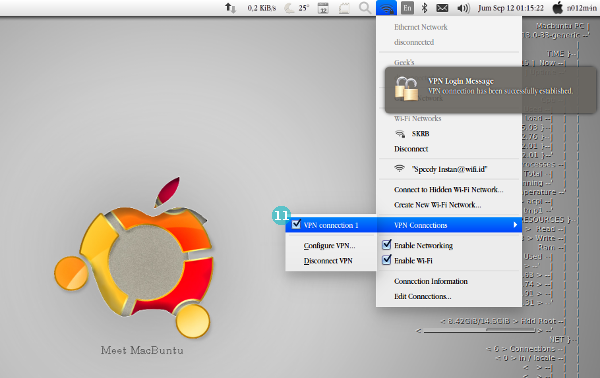Disconnect from the SKRB network
This screenshot has height=378, width=600.
[411, 149]
